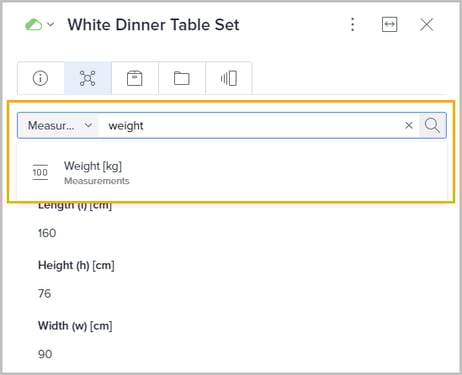The image size is (462, 375).
Task: Close the White Dinner Table Set panel
Action: click(x=427, y=25)
